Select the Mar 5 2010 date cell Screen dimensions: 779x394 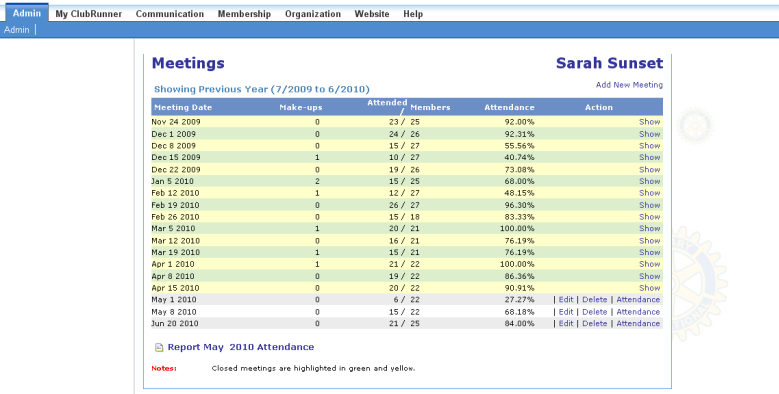(x=173, y=229)
